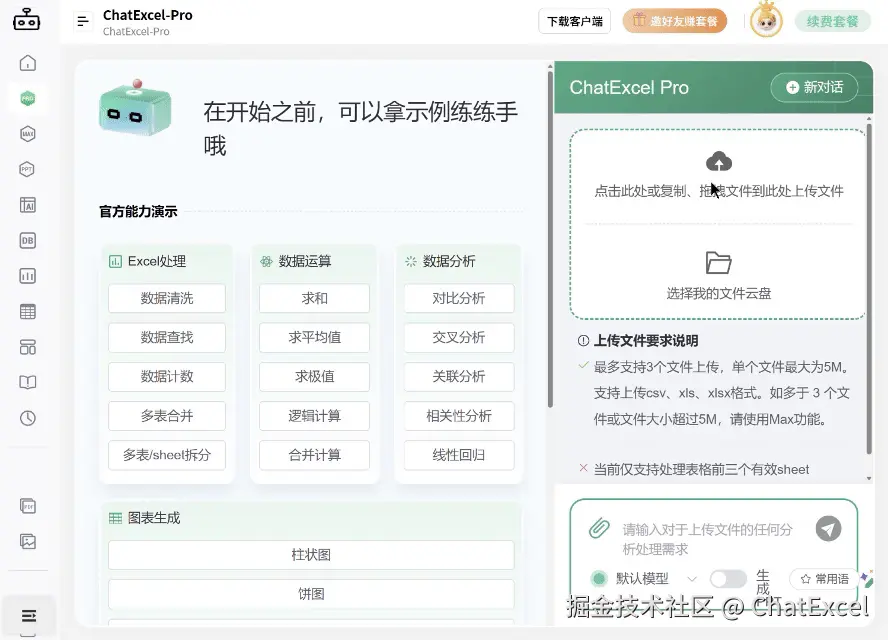Click the message input field
Viewport: 888px width, 640px height.
click(x=707, y=539)
